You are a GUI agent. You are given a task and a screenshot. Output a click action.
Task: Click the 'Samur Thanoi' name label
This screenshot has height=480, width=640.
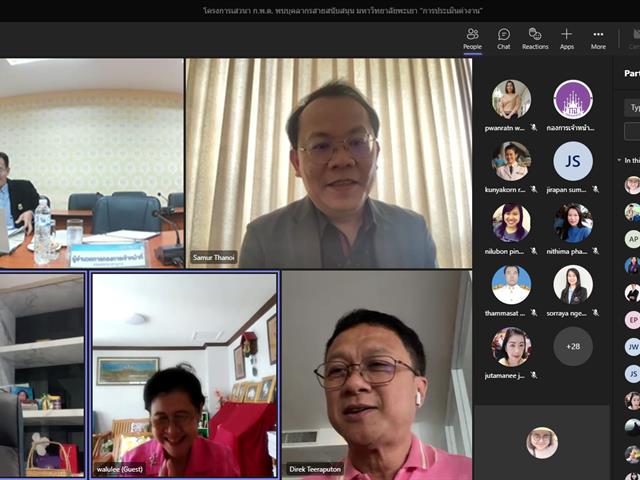click(214, 257)
